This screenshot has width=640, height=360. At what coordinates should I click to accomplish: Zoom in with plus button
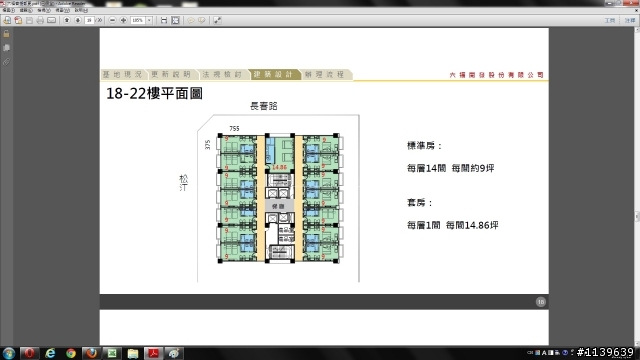[123, 20]
